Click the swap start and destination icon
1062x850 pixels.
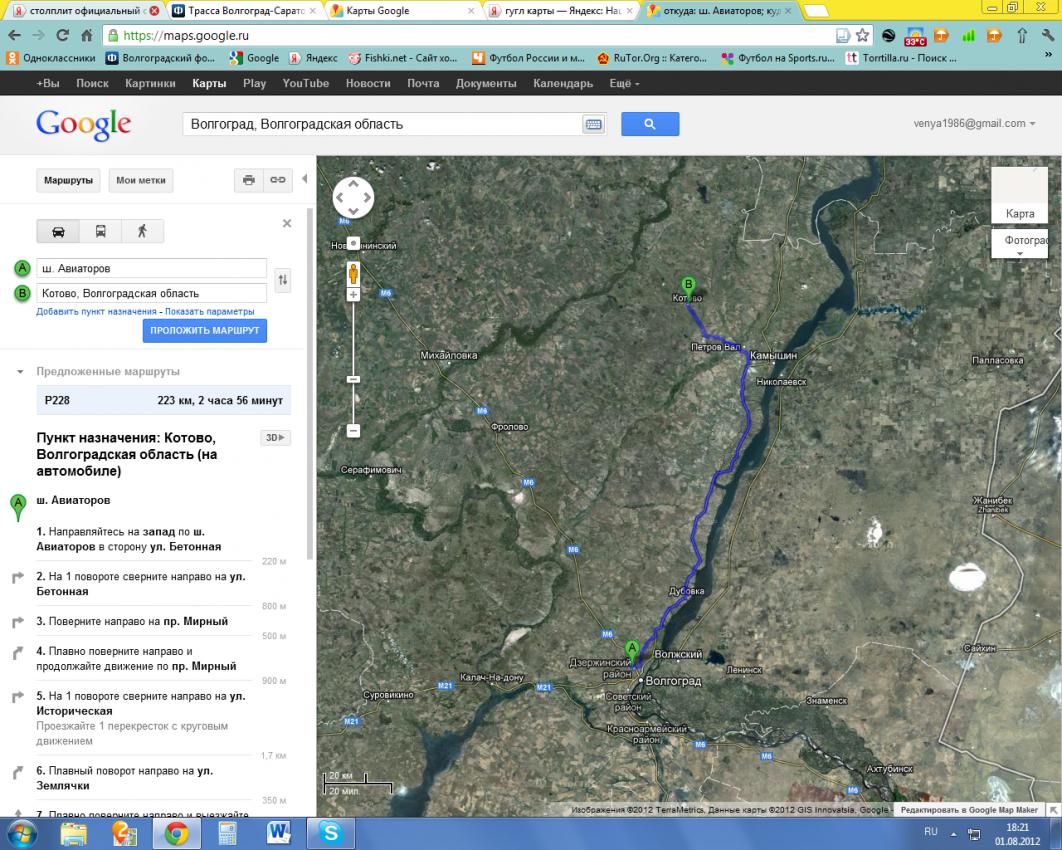[x=283, y=281]
